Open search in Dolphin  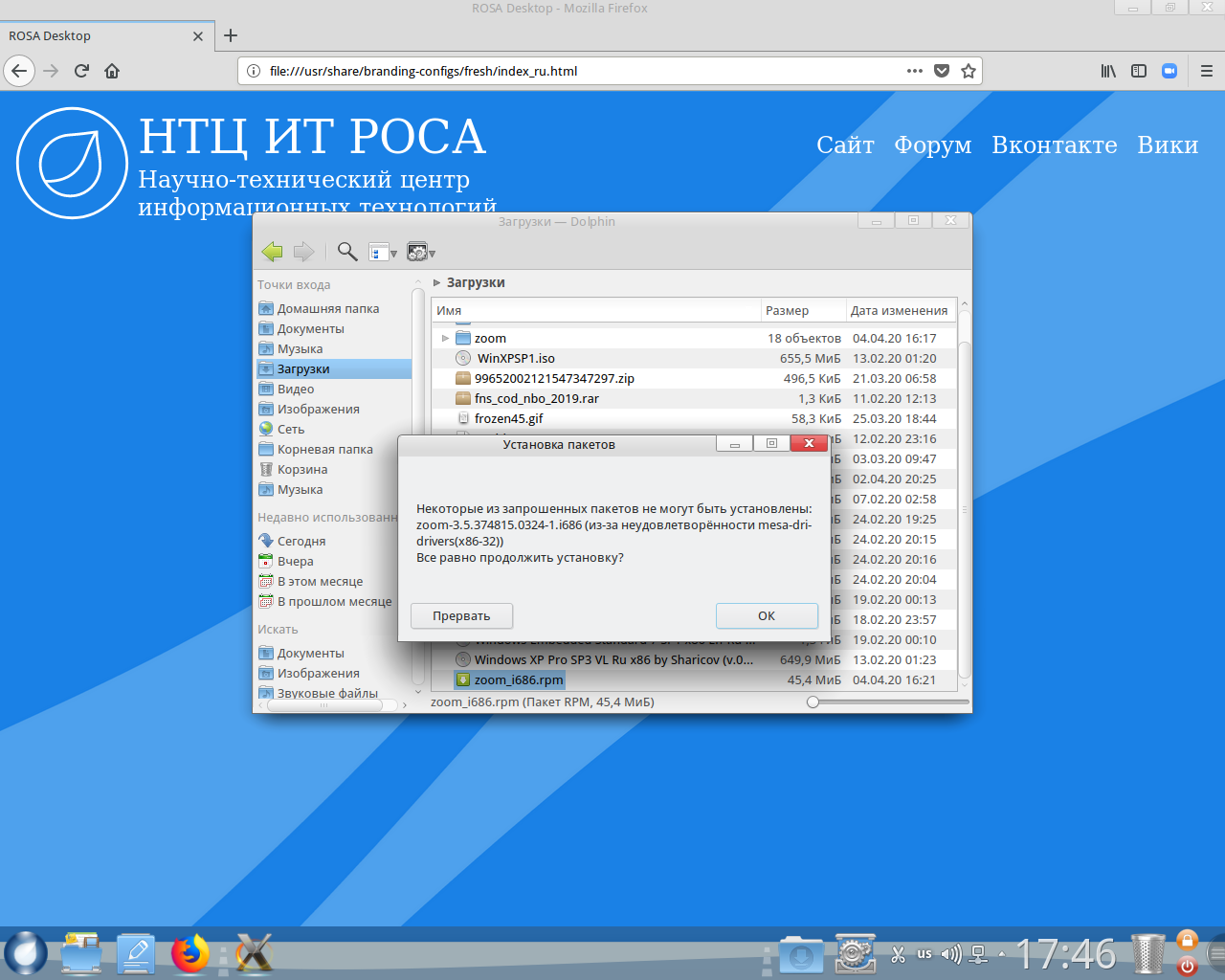click(x=347, y=252)
